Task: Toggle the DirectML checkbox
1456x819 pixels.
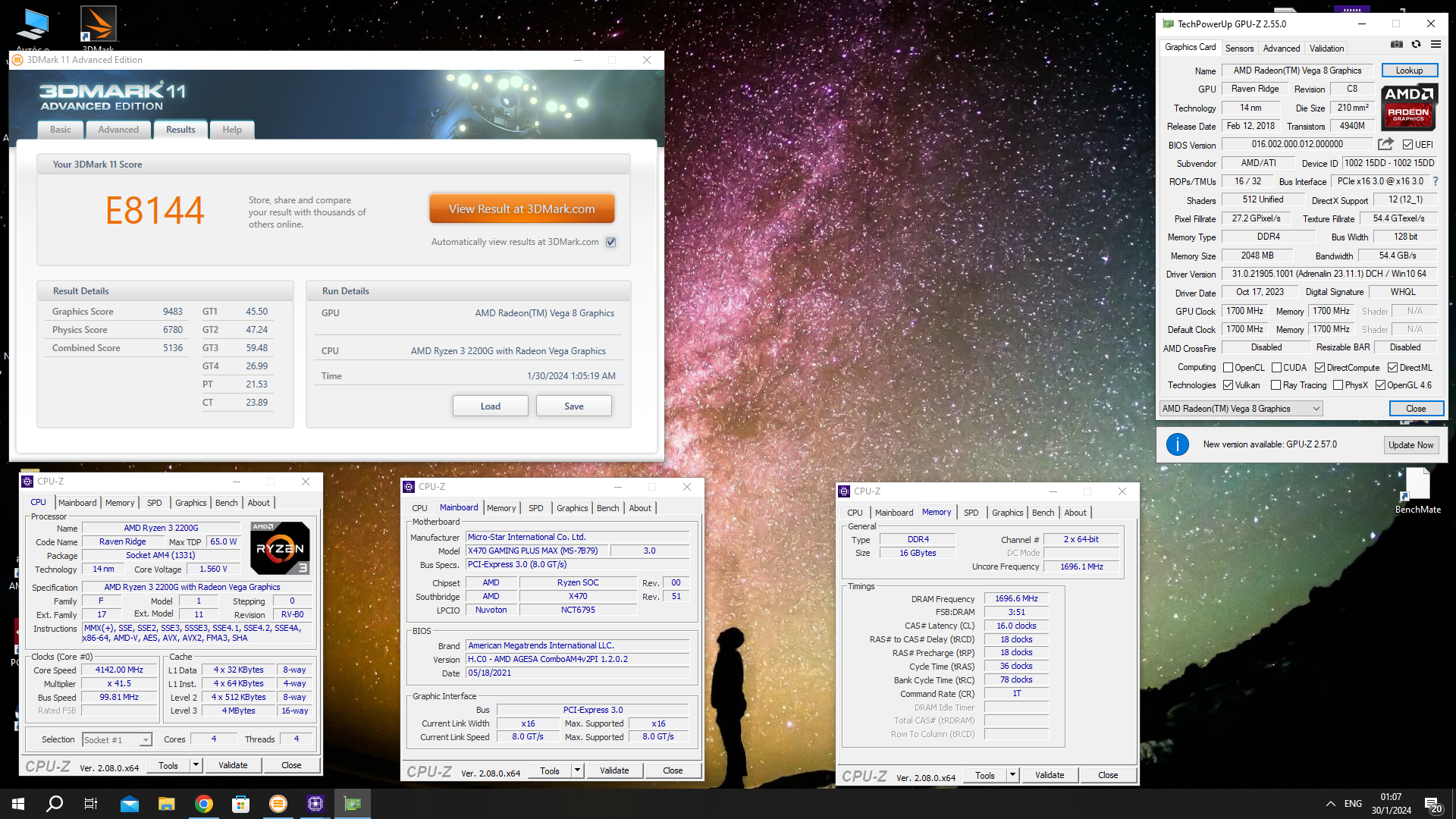Action: tap(1392, 368)
